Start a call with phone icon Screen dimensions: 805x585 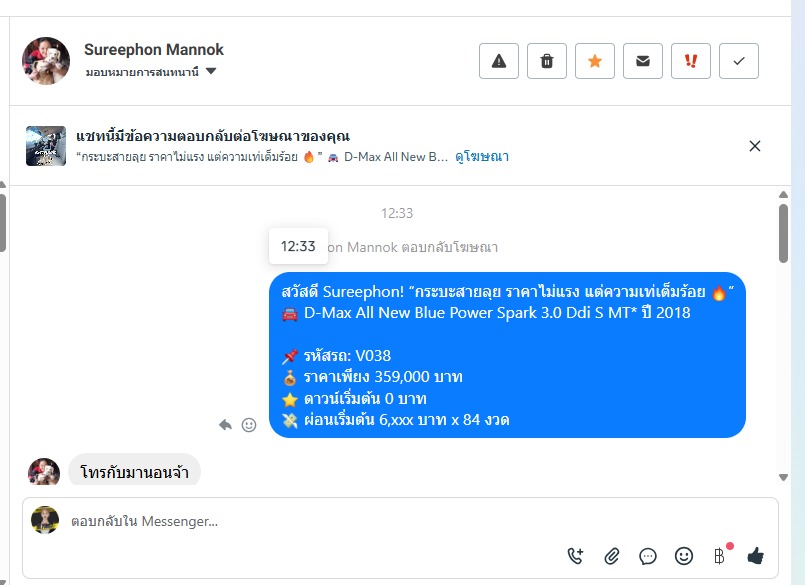click(x=576, y=556)
